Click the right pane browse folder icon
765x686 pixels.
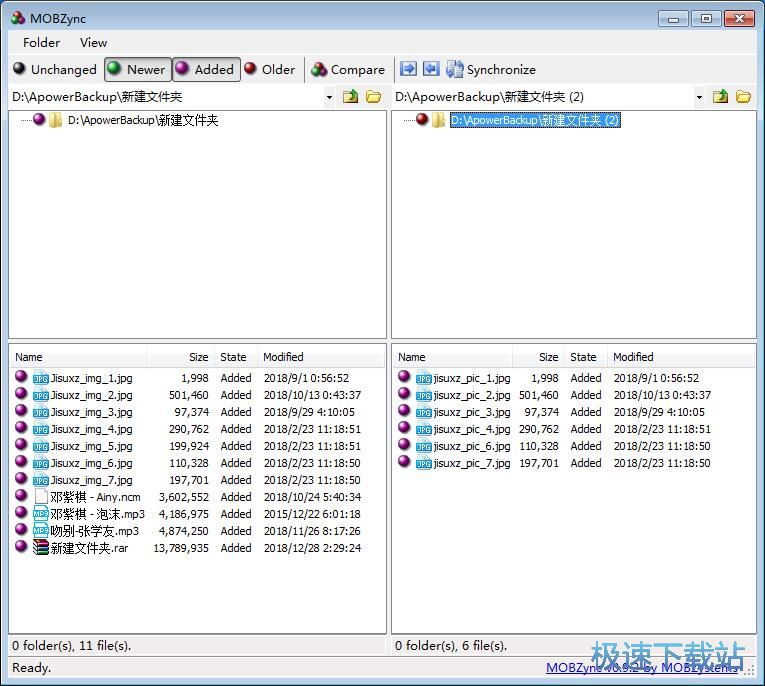[x=743, y=97]
